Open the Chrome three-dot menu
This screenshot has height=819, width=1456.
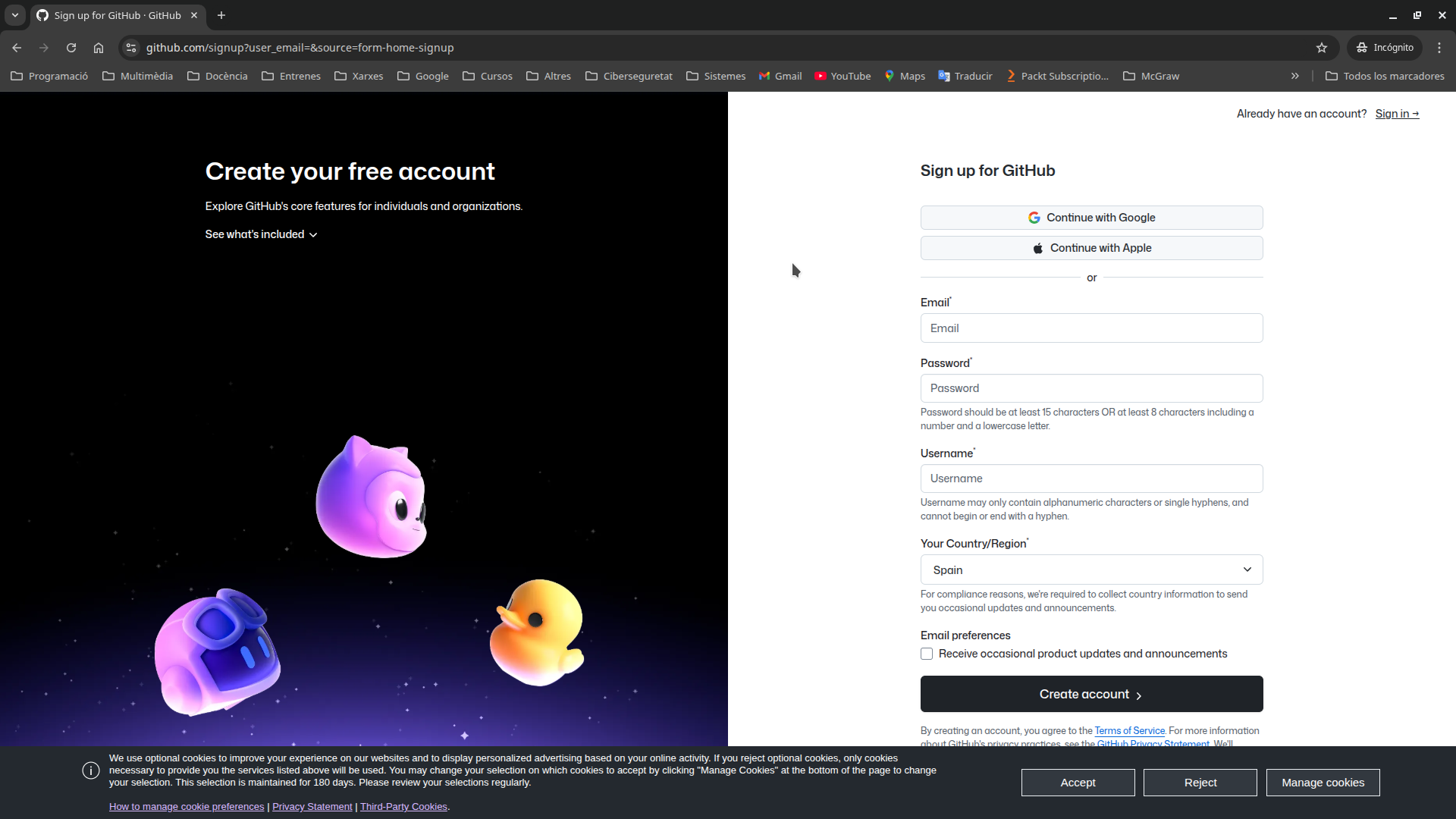point(1439,47)
